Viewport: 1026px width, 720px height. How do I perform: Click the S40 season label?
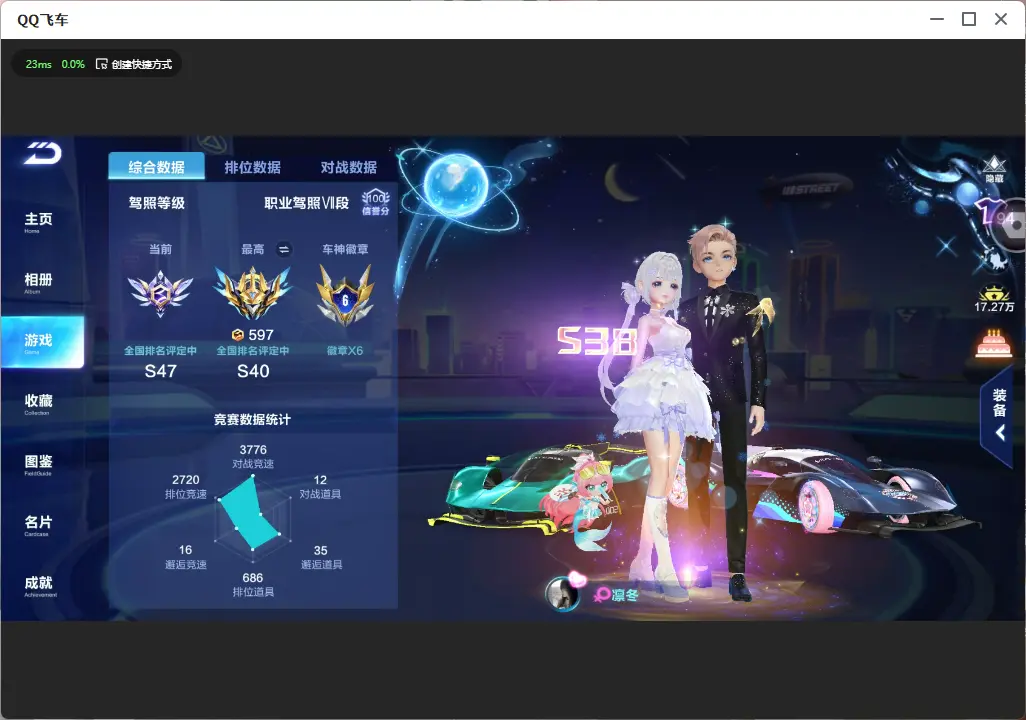(x=253, y=371)
